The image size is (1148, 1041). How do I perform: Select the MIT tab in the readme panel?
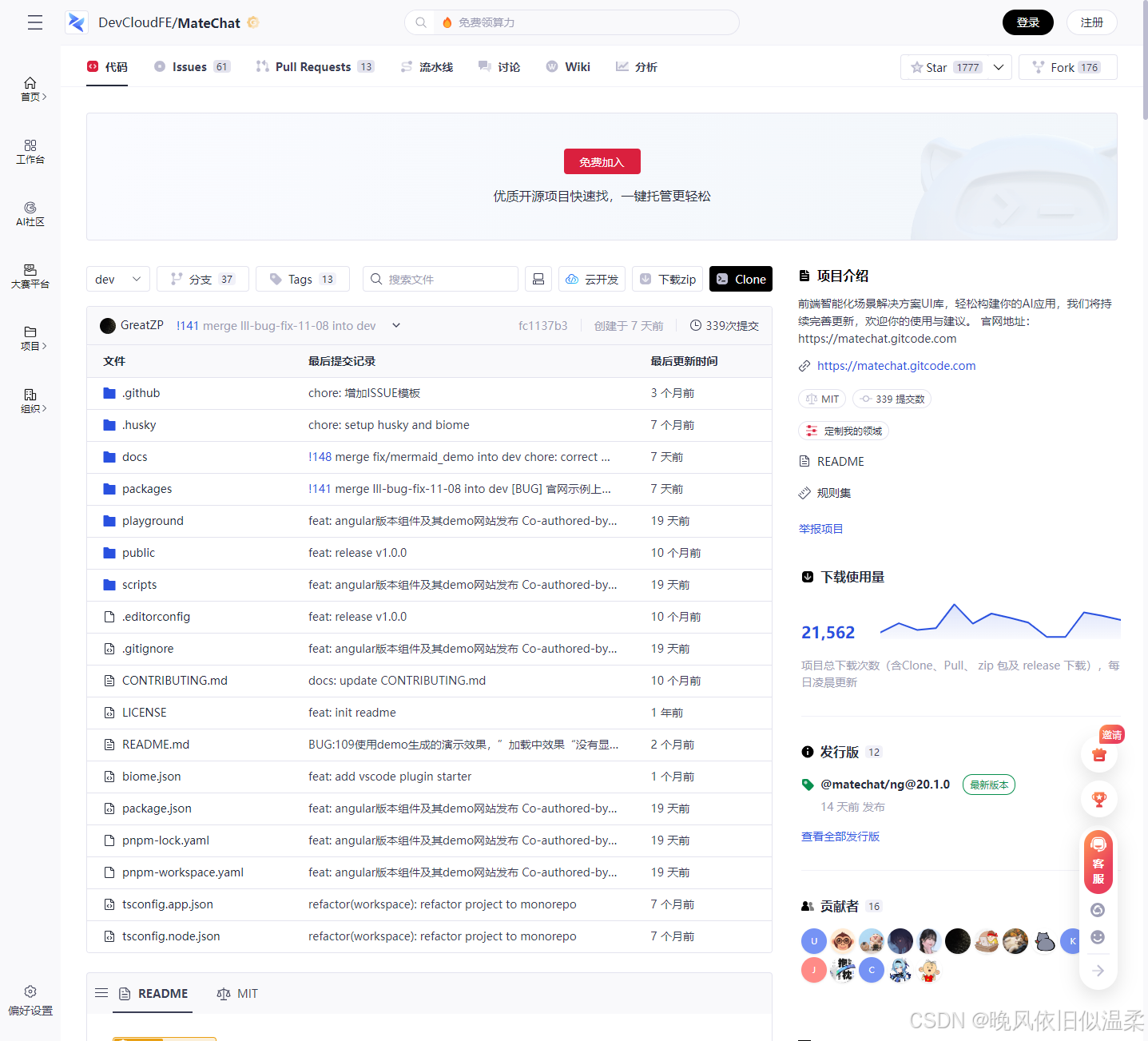click(x=237, y=993)
